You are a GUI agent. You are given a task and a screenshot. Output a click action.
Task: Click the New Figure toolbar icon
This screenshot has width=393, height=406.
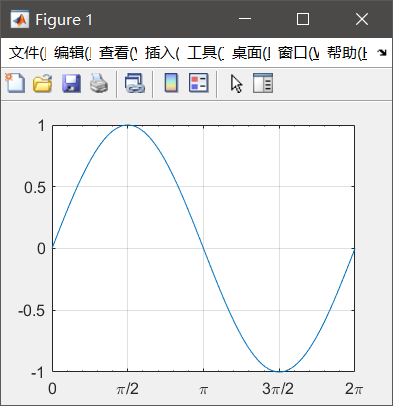click(x=15, y=83)
